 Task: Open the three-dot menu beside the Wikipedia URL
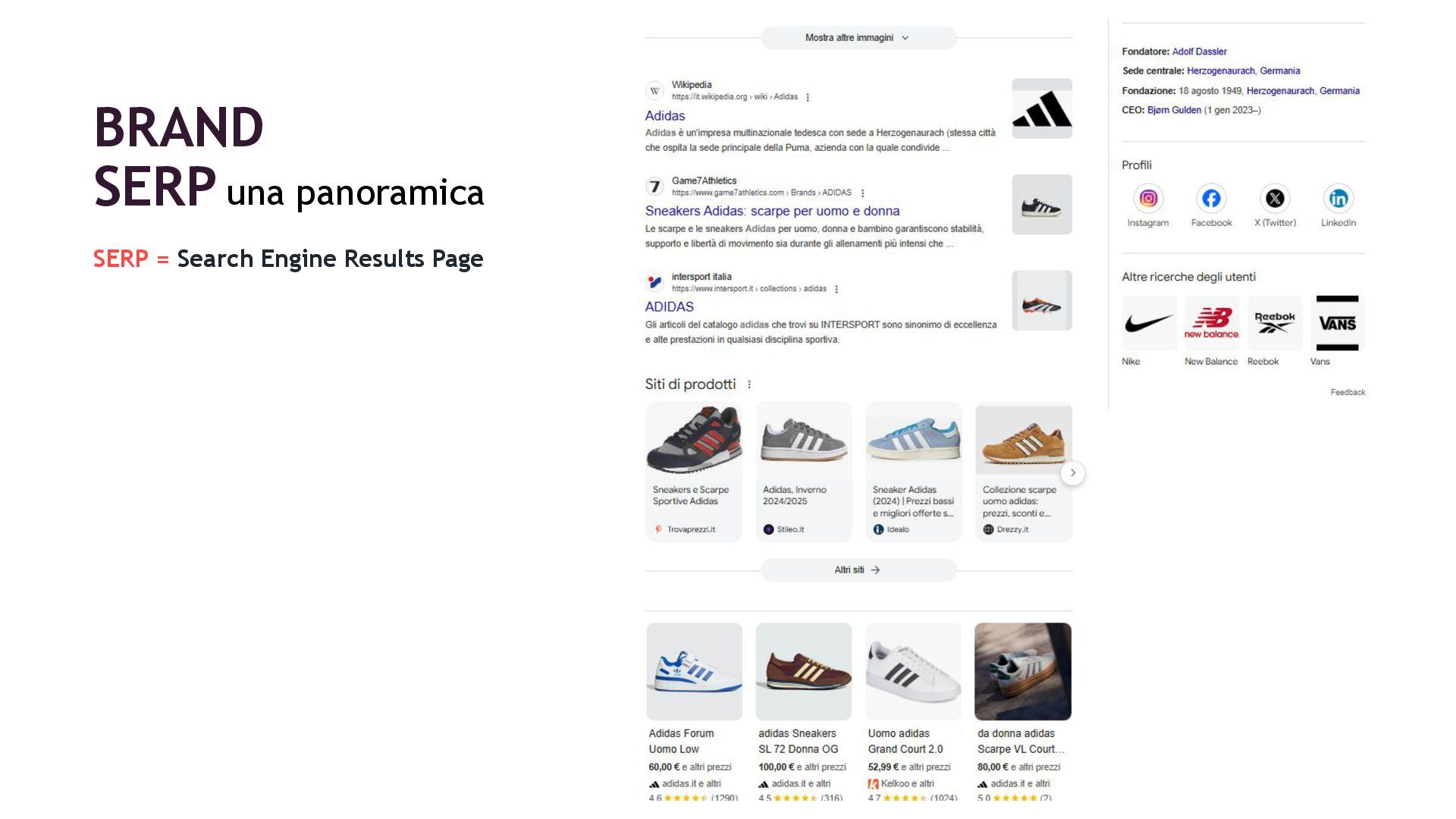(808, 97)
